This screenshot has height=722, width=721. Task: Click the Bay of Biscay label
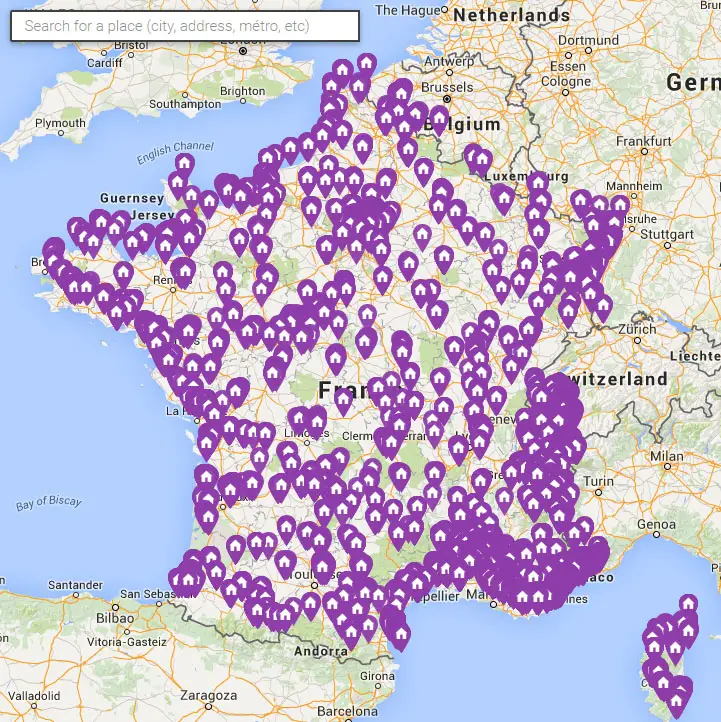[x=49, y=502]
